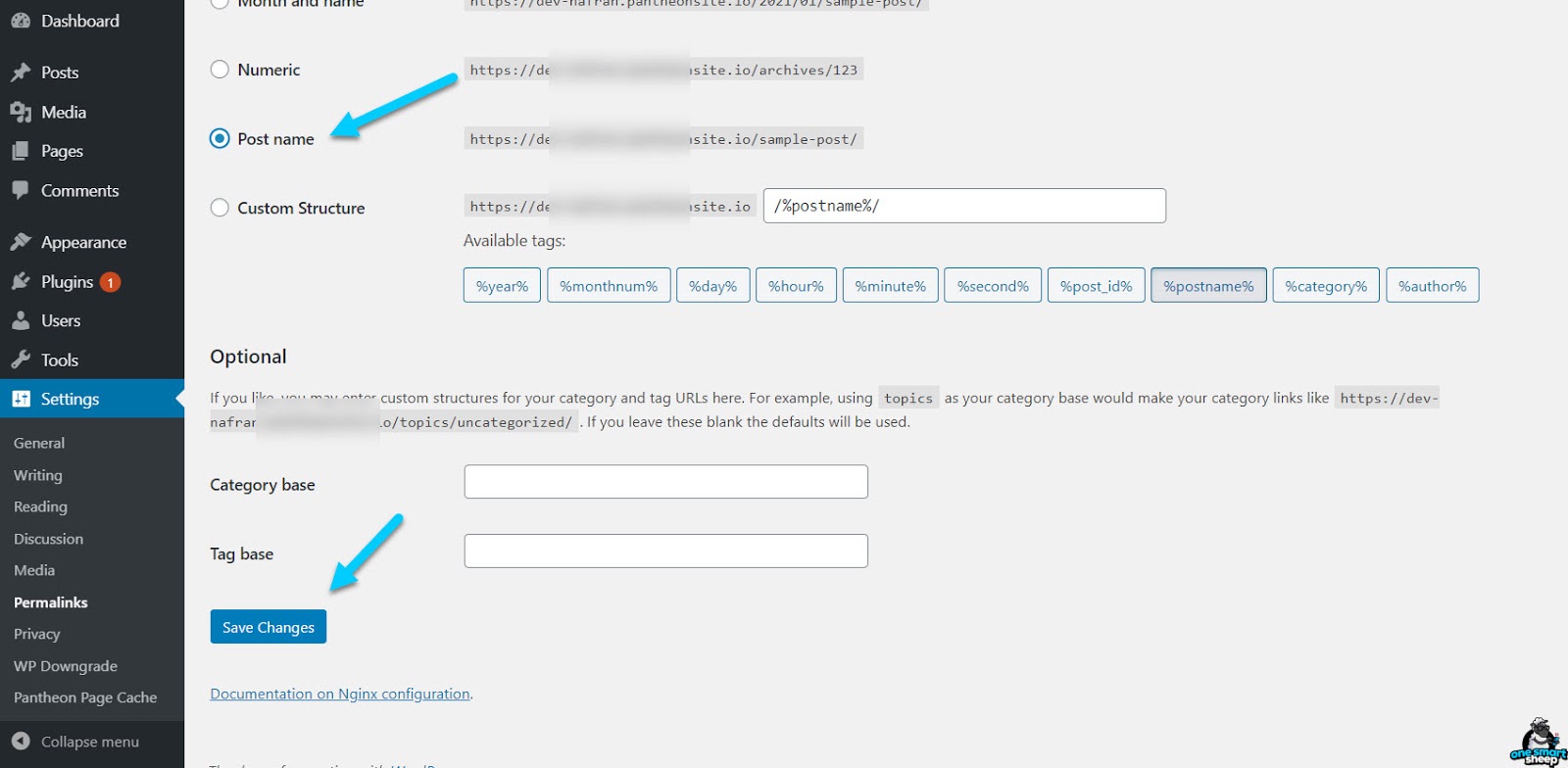The width and height of the screenshot is (1568, 768).
Task: Click the Plugins update count badge
Action: pos(111,282)
